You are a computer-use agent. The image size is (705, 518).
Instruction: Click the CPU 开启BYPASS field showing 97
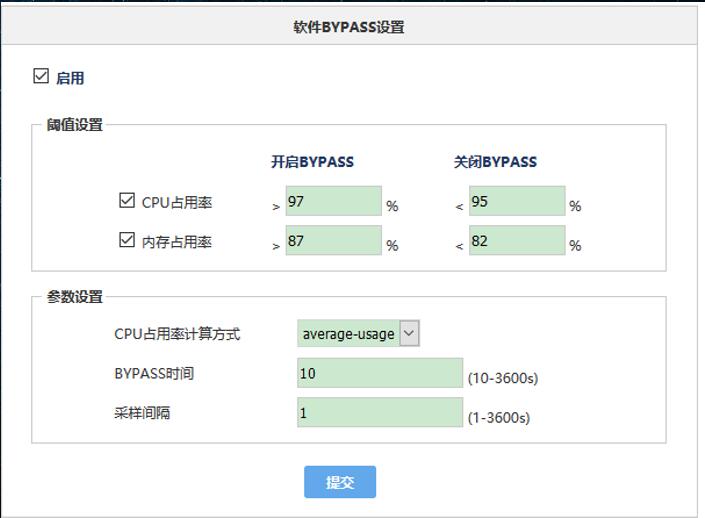(333, 201)
